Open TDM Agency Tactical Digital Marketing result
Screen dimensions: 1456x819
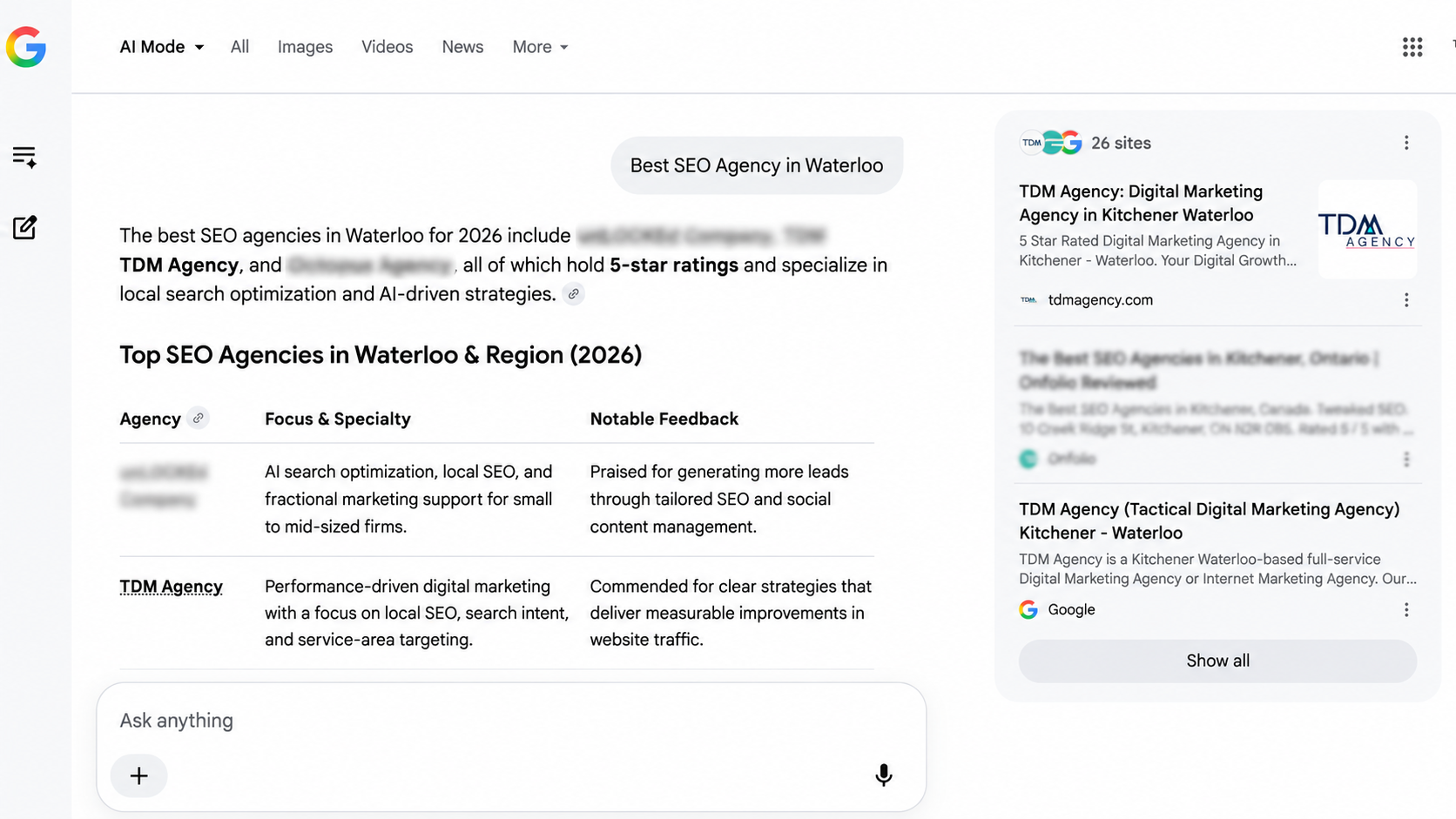(1210, 520)
